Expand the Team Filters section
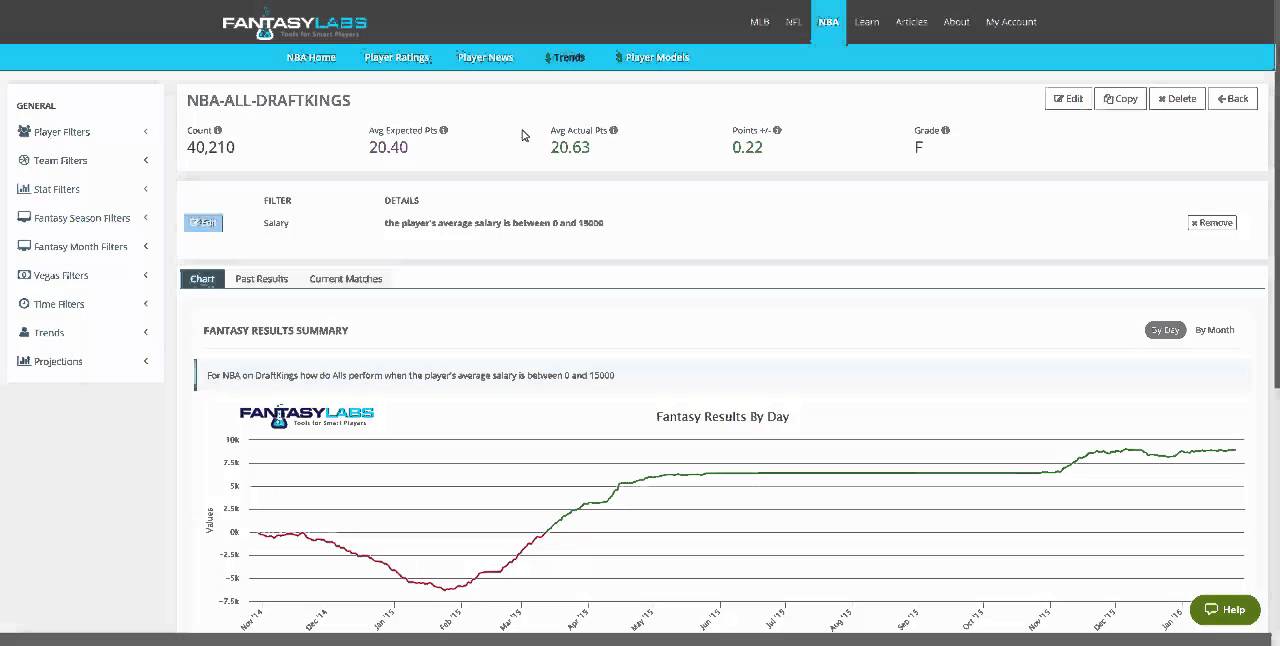The height and width of the screenshot is (646, 1280). [146, 160]
